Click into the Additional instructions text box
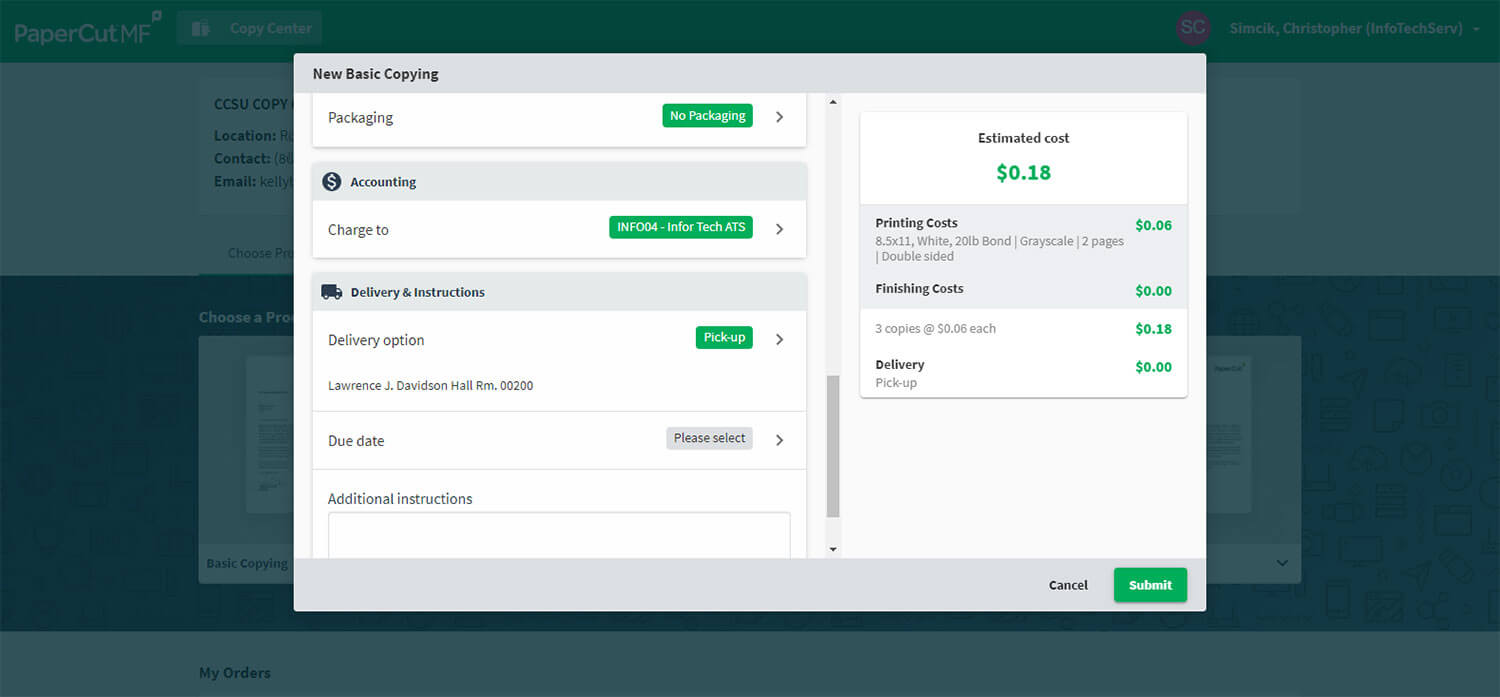1500x697 pixels. [x=559, y=535]
